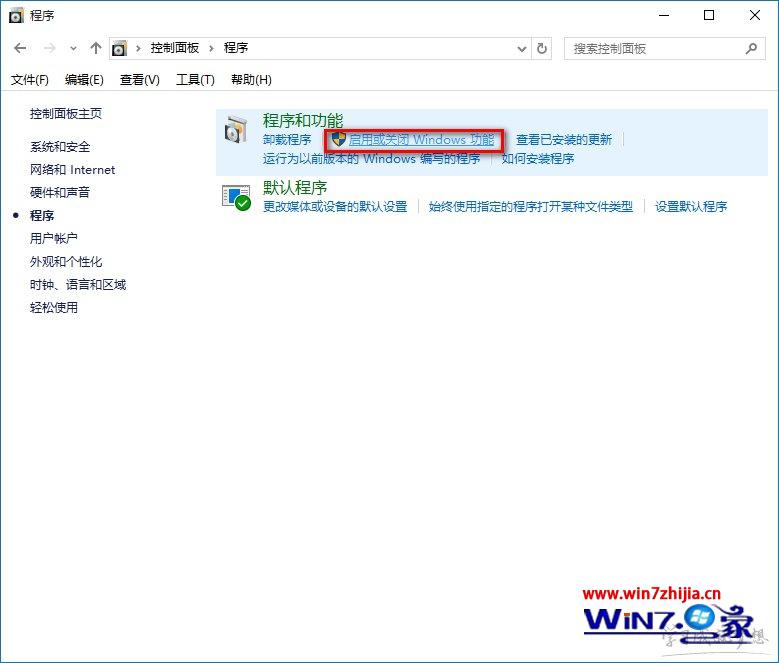Click 程序 breadcrumb in address bar
779x663 pixels.
(x=236, y=48)
